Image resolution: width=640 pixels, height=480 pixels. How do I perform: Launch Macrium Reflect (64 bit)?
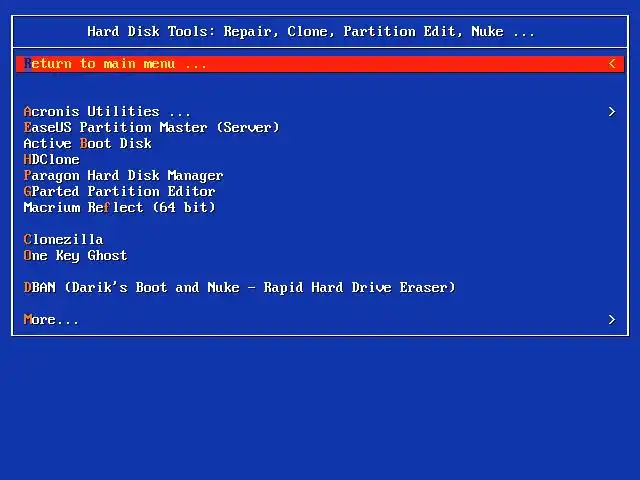[x=119, y=207]
